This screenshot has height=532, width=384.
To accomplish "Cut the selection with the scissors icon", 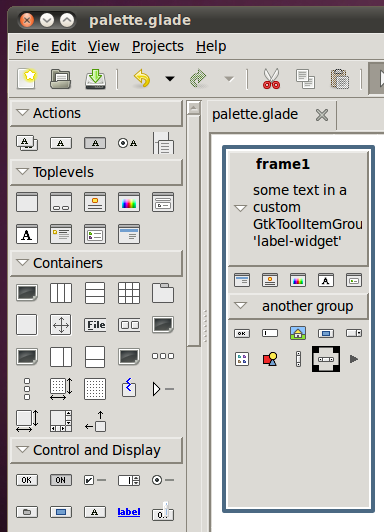I will tap(271, 79).
